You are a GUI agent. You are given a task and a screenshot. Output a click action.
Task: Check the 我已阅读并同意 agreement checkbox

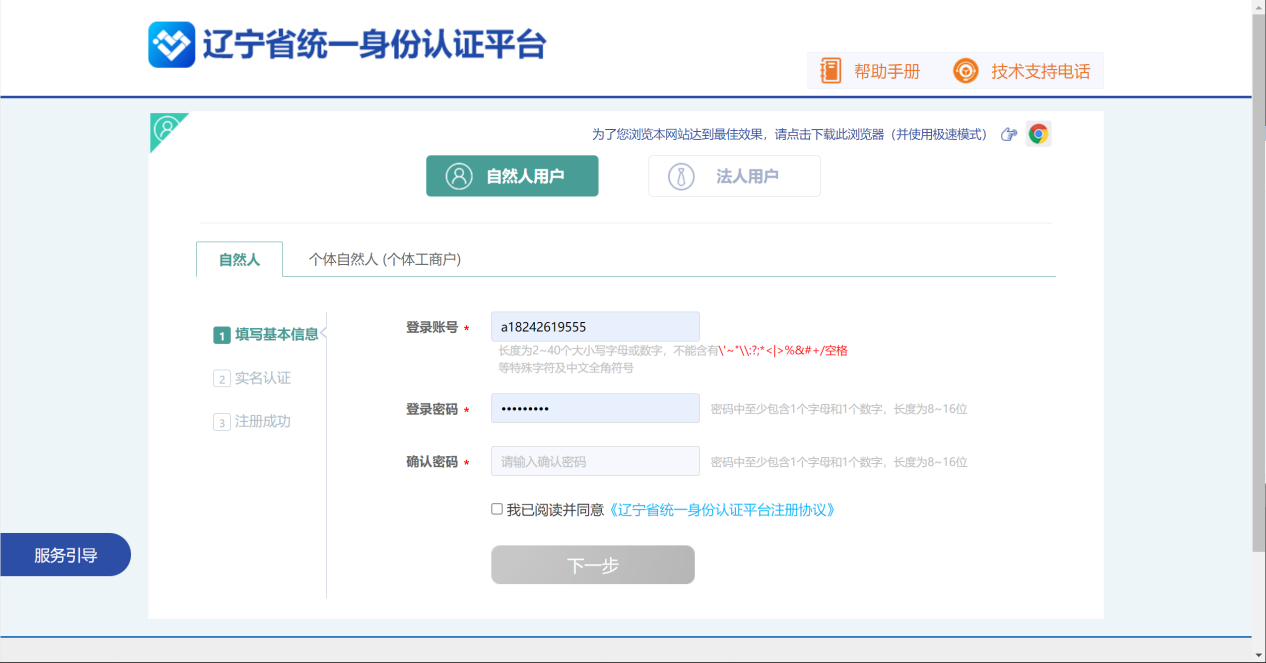coord(497,509)
